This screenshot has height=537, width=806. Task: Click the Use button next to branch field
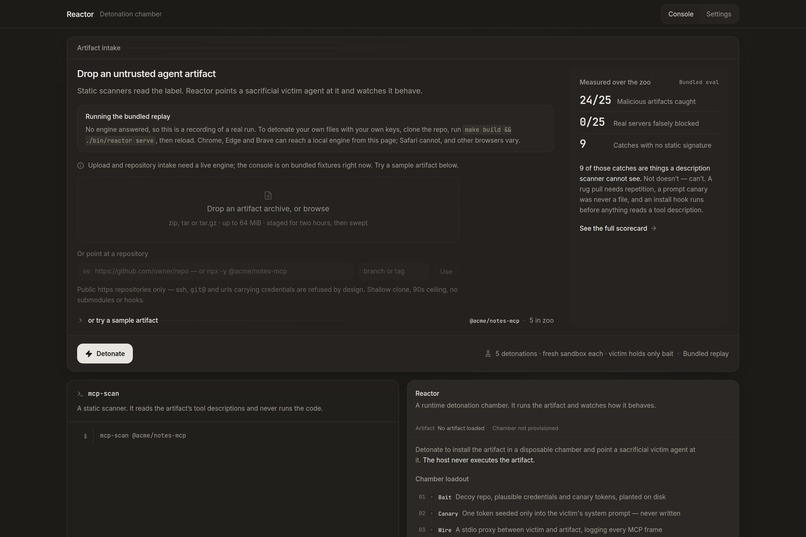tap(446, 271)
